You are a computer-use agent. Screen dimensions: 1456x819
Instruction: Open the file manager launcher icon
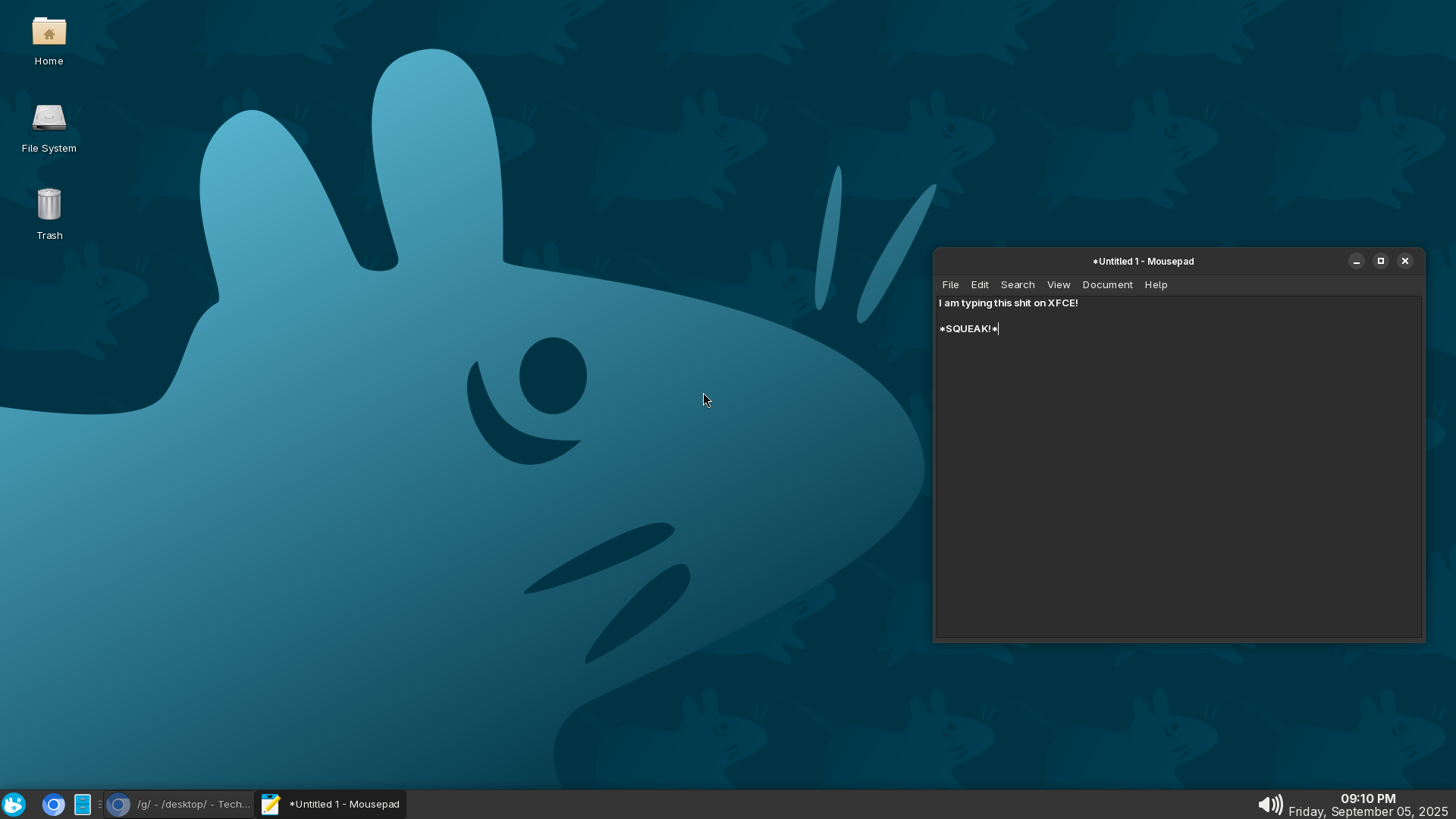point(83,805)
